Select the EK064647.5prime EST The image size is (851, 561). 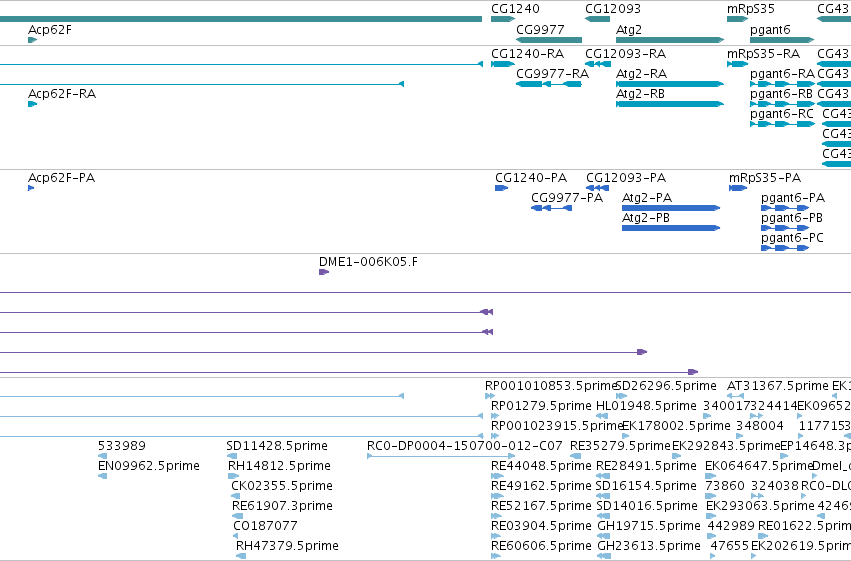[710, 476]
